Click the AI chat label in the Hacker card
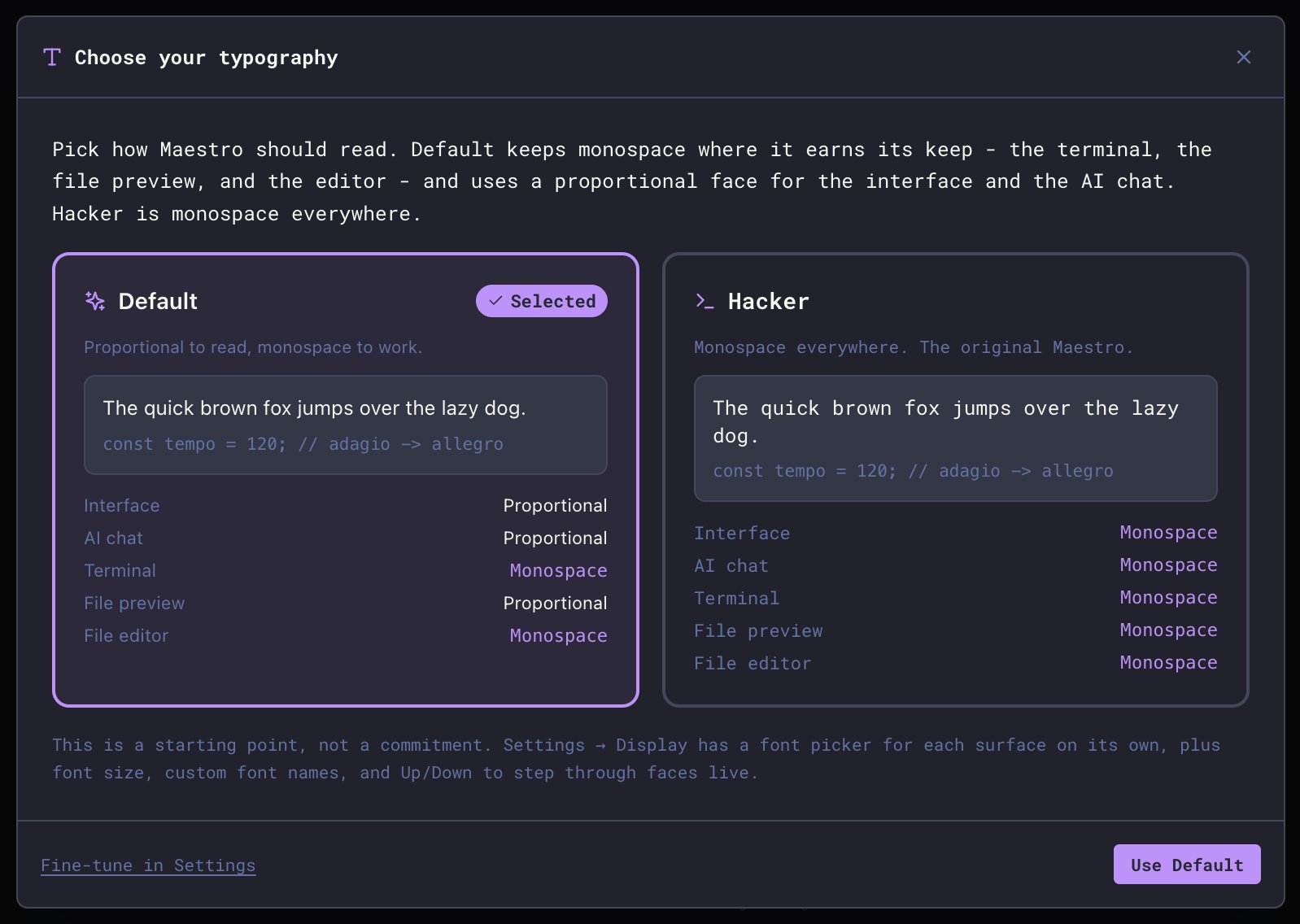 [731, 566]
